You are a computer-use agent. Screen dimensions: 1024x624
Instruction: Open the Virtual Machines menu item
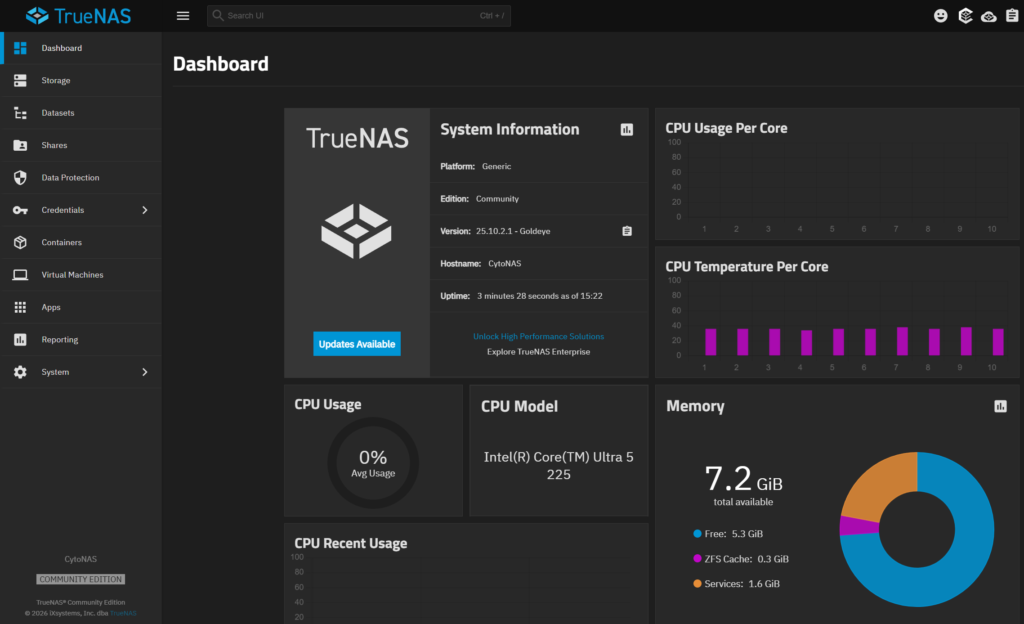point(81,275)
